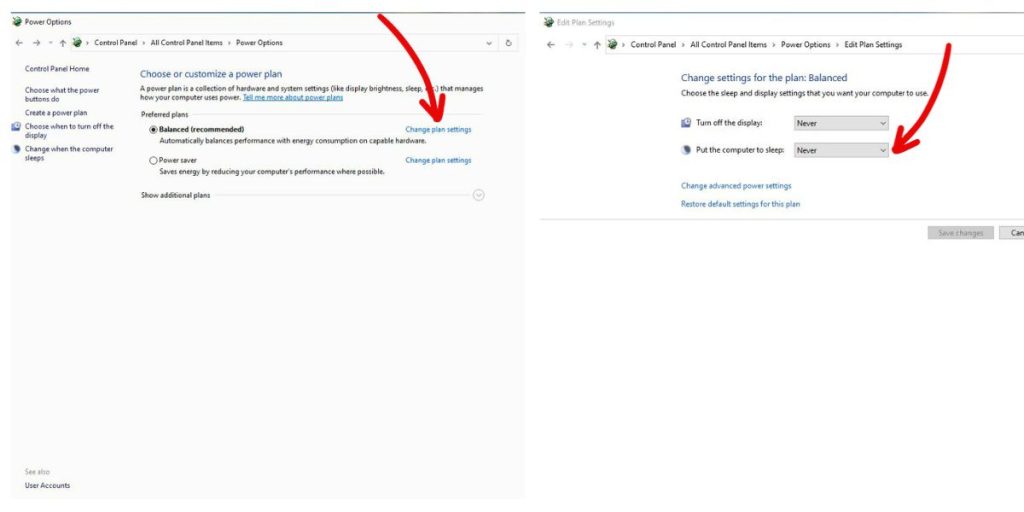This screenshot has height=512, width=1024.
Task: Open 'Put the computer to sleep' dropdown
Action: pyautogui.click(x=841, y=150)
